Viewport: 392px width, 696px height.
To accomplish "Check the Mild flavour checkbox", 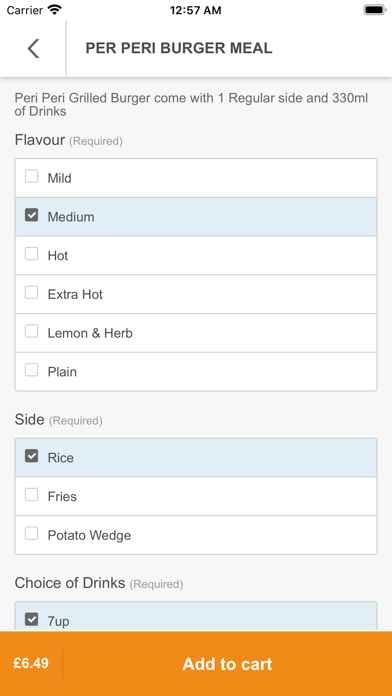I will click(32, 177).
